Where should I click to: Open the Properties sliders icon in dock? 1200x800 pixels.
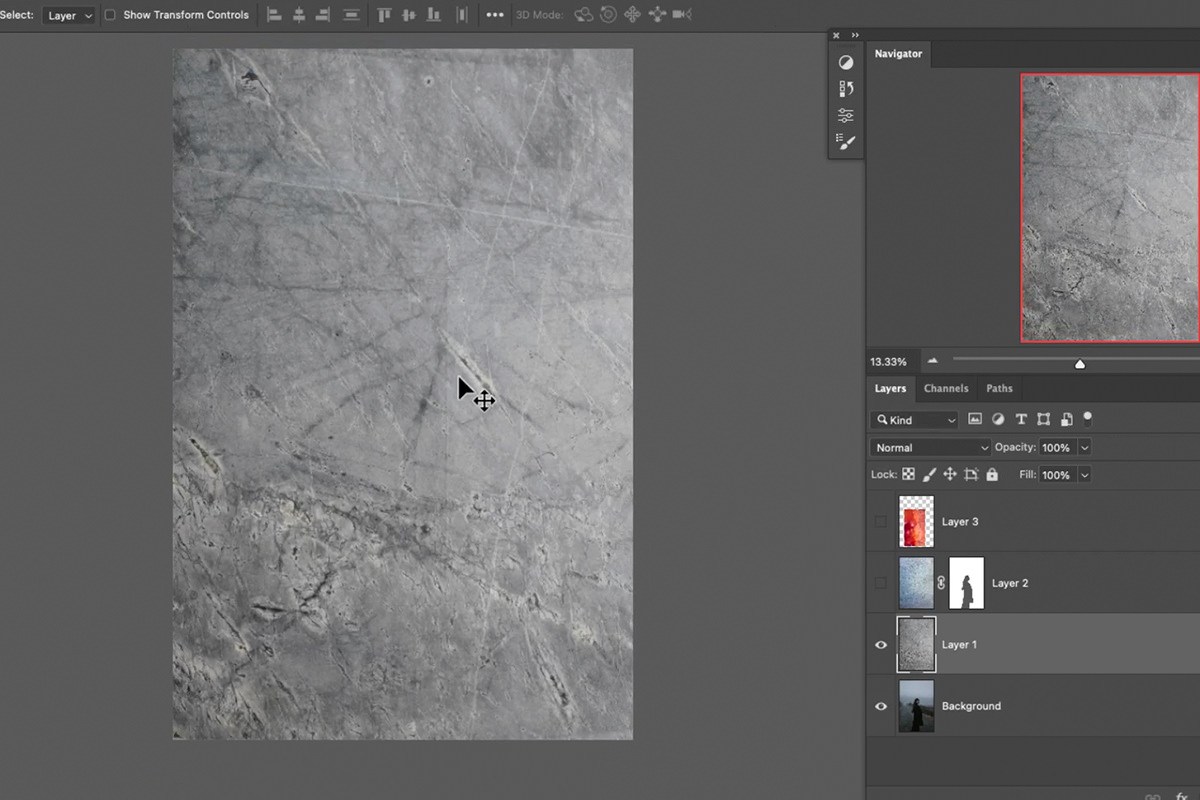point(846,115)
